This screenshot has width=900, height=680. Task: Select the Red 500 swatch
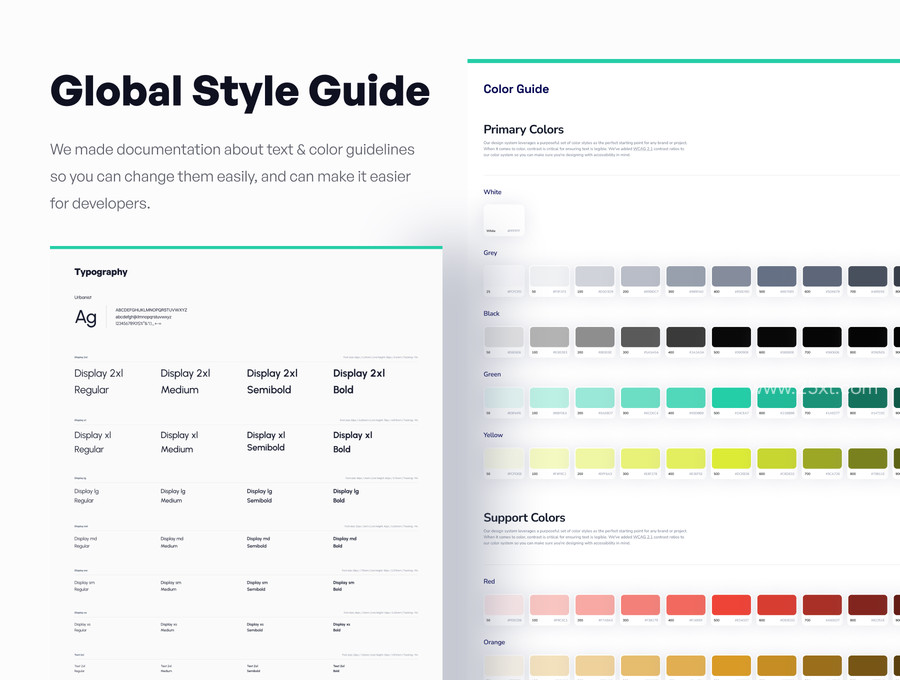(731, 605)
